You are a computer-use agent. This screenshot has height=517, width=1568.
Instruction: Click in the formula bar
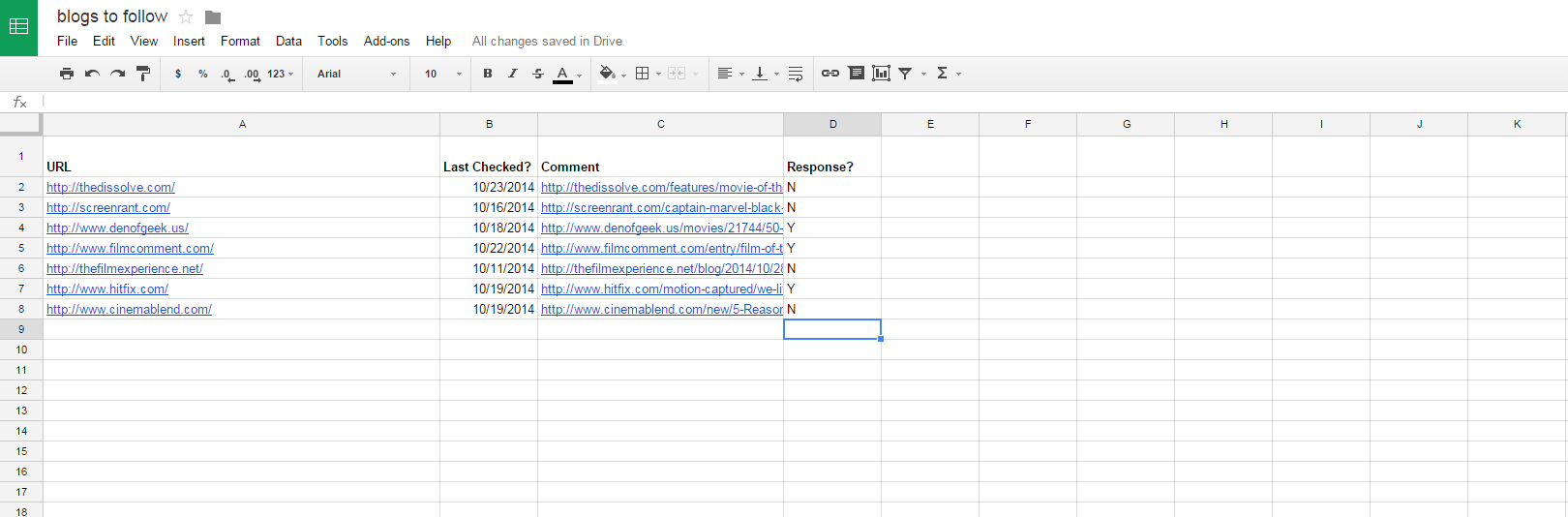coord(803,102)
